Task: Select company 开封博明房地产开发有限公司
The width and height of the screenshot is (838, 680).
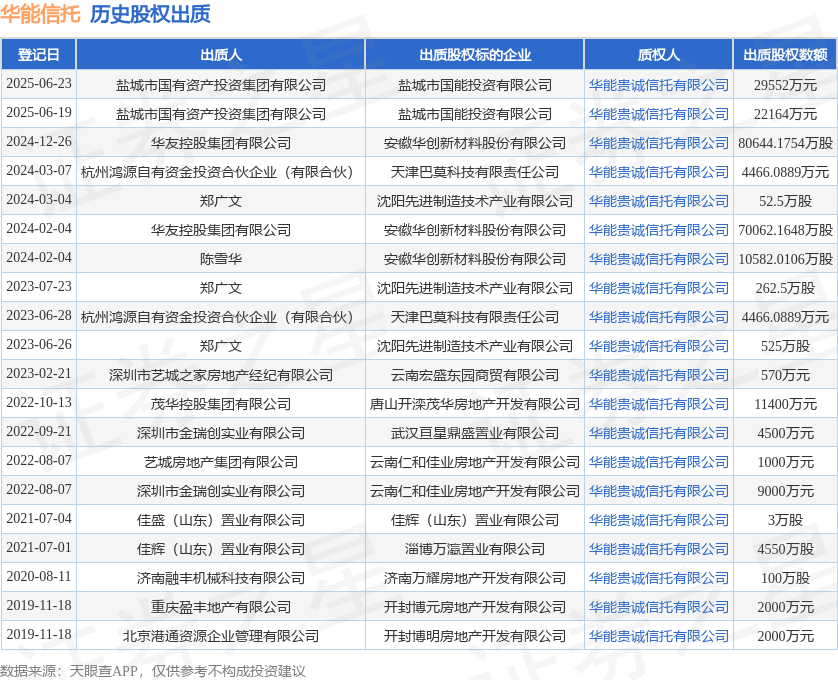Action: (x=475, y=636)
